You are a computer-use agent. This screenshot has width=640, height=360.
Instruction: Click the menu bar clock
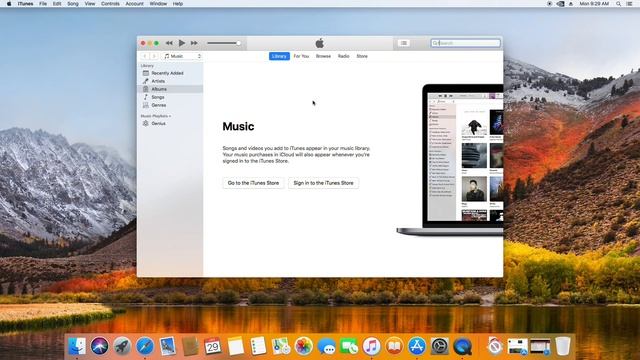(594, 4)
